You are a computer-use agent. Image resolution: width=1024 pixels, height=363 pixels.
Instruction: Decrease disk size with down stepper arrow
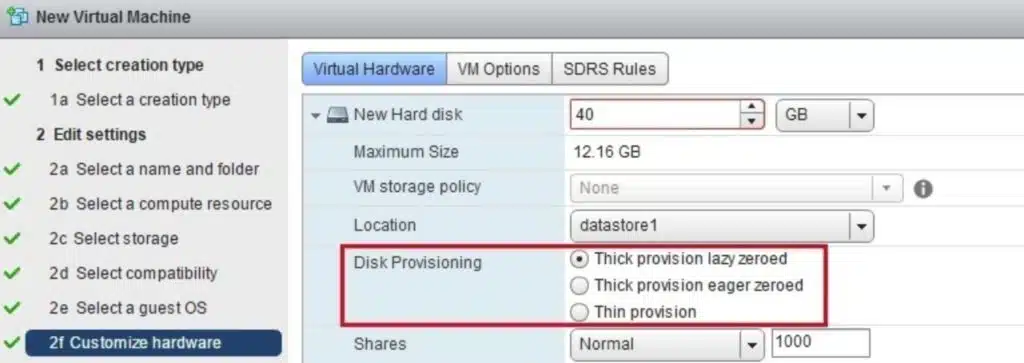click(x=752, y=122)
